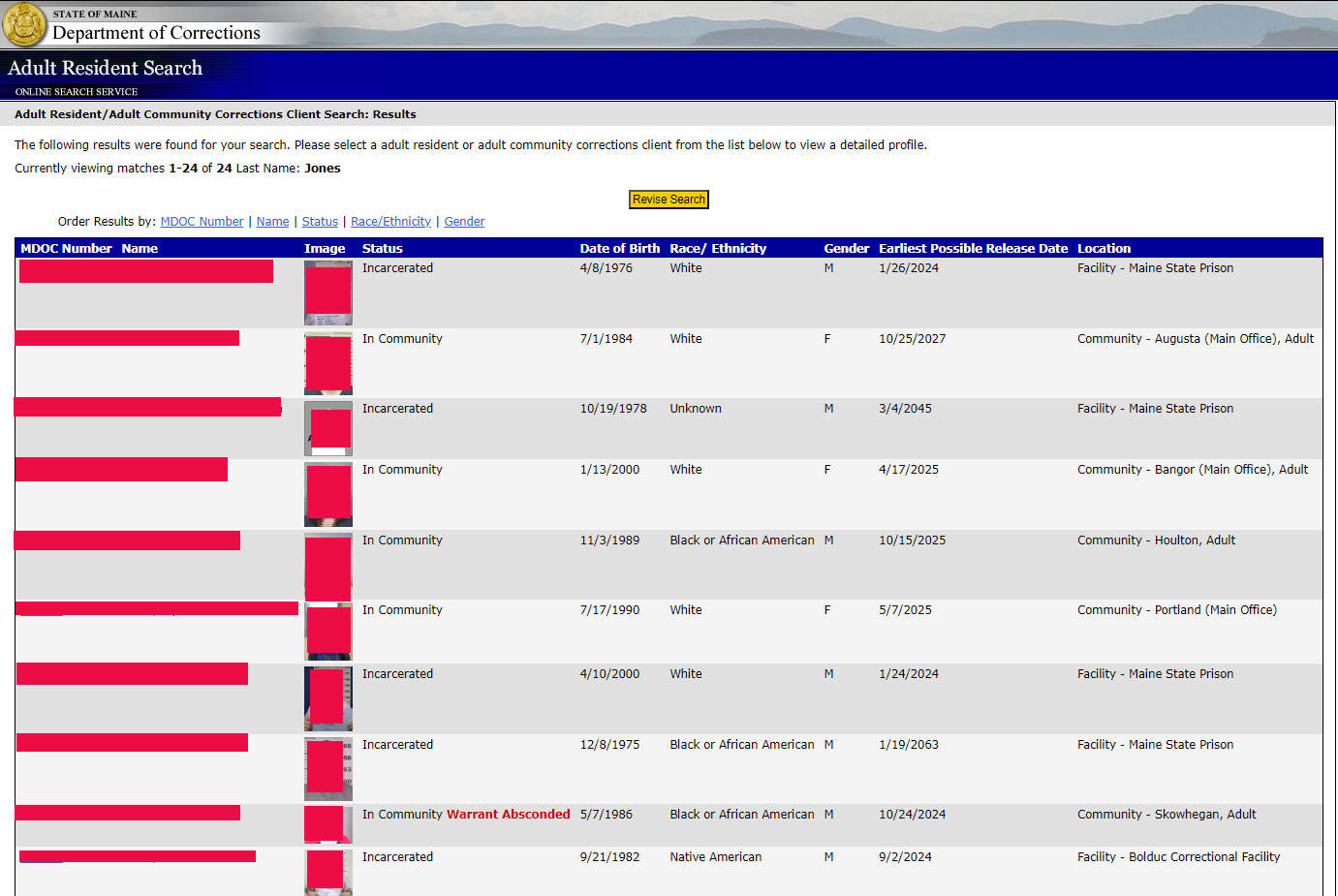This screenshot has height=896, width=1338.
Task: Click the Revise Search button
Action: [x=669, y=199]
